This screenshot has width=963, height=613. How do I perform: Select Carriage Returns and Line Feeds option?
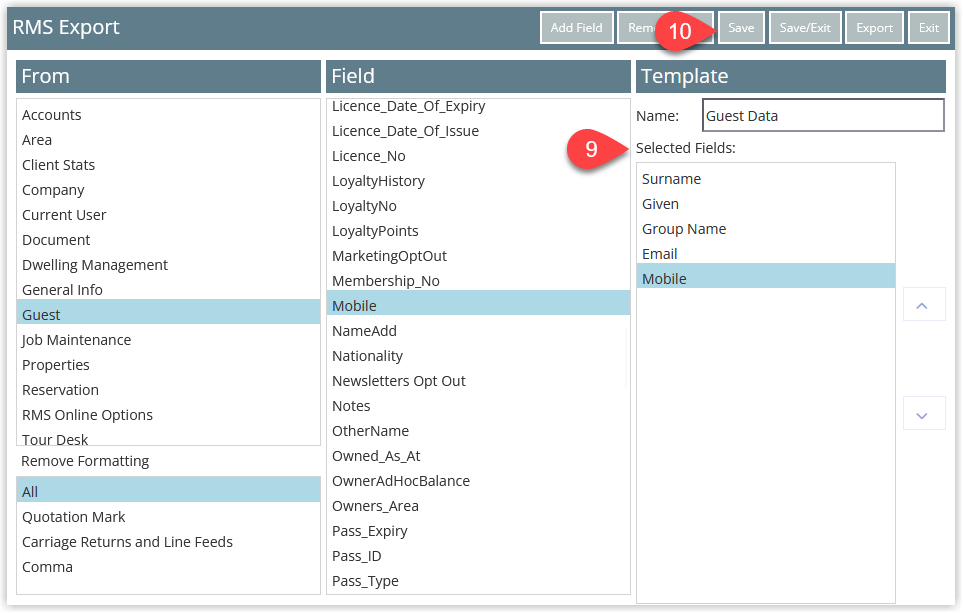168,542
